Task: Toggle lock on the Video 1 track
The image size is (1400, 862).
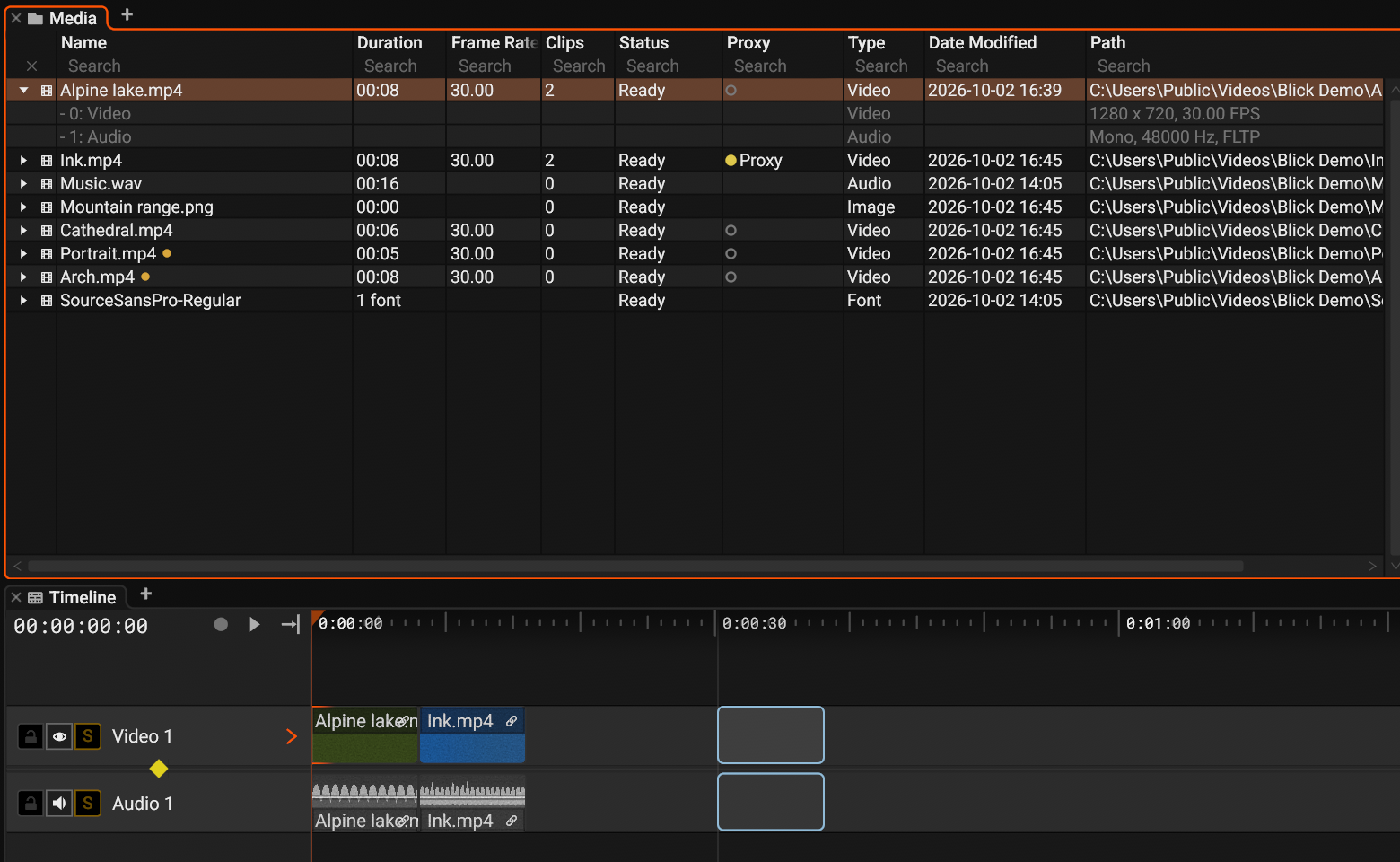Action: click(x=31, y=737)
